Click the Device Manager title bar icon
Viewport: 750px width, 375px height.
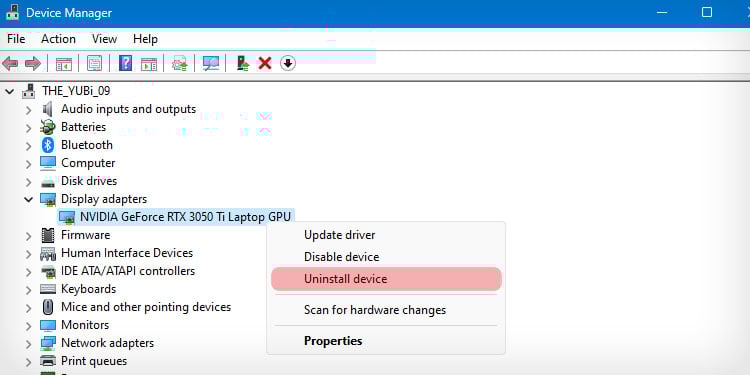click(12, 12)
